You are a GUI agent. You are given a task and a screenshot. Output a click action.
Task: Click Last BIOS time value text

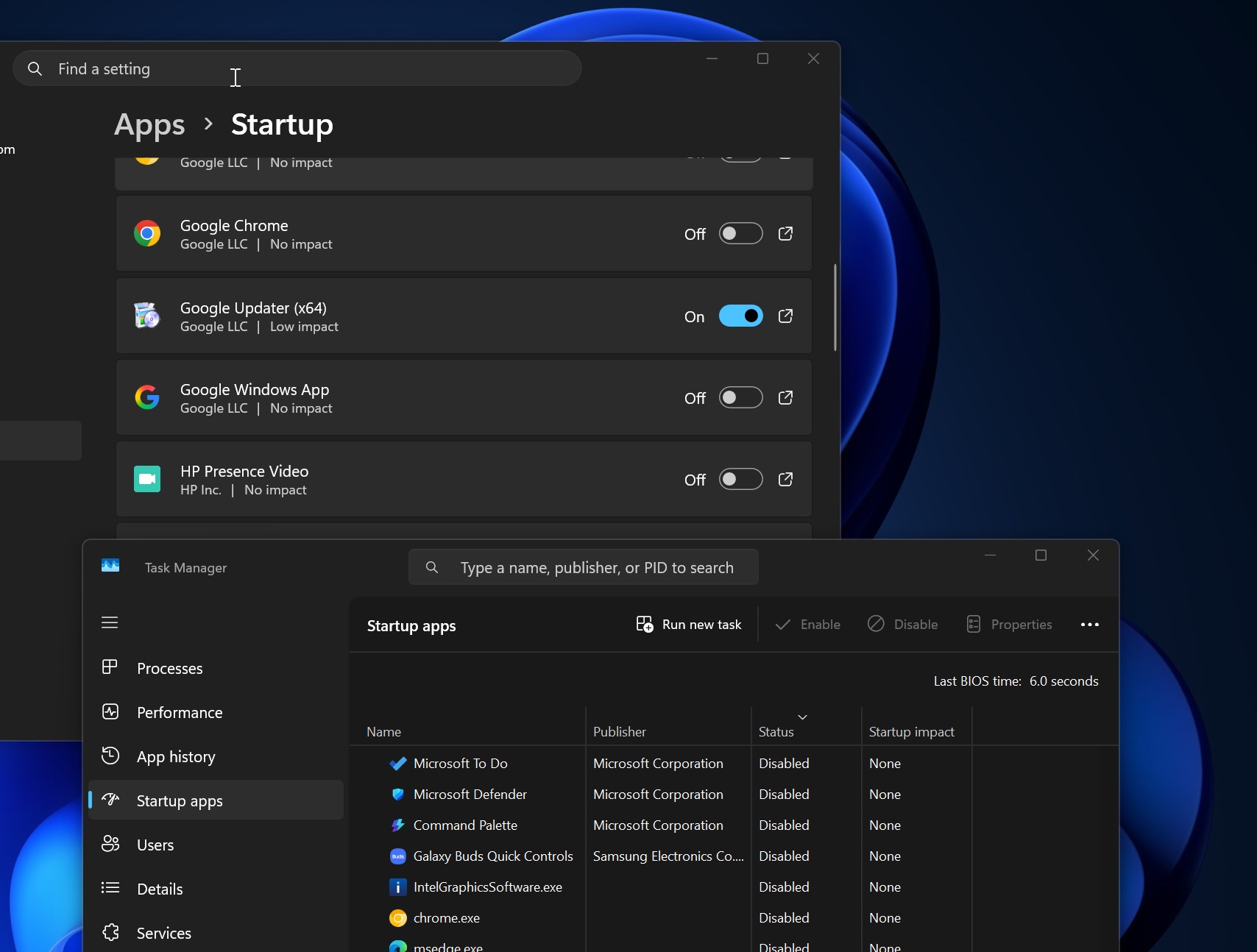coord(1064,681)
